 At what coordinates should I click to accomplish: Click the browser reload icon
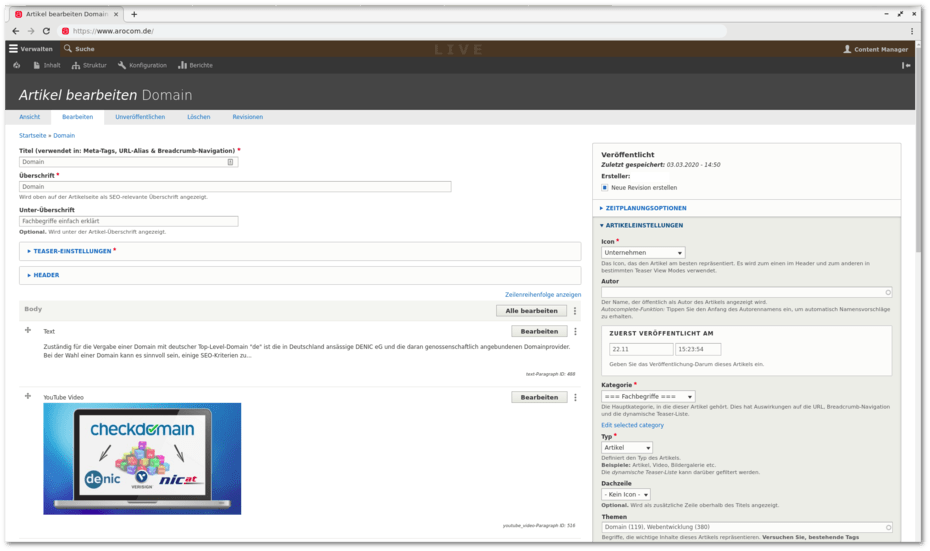tap(46, 31)
